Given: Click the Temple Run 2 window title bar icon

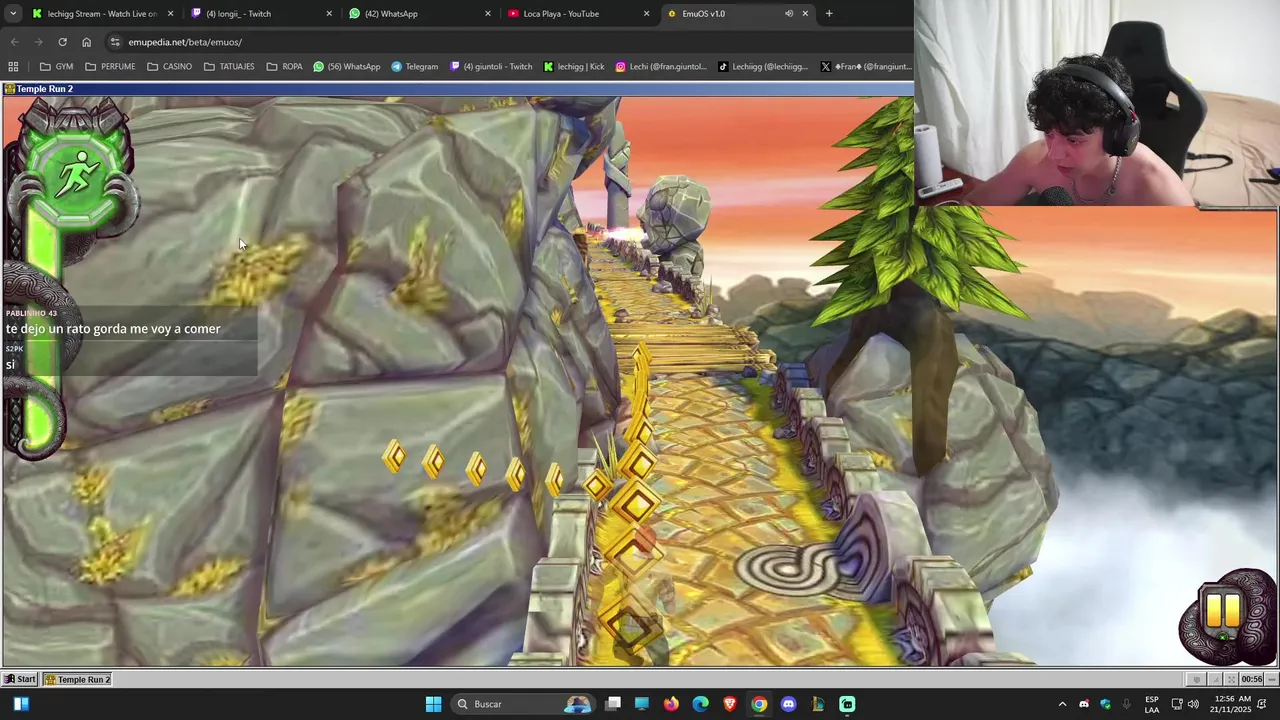Looking at the screenshot, I should [x=9, y=89].
